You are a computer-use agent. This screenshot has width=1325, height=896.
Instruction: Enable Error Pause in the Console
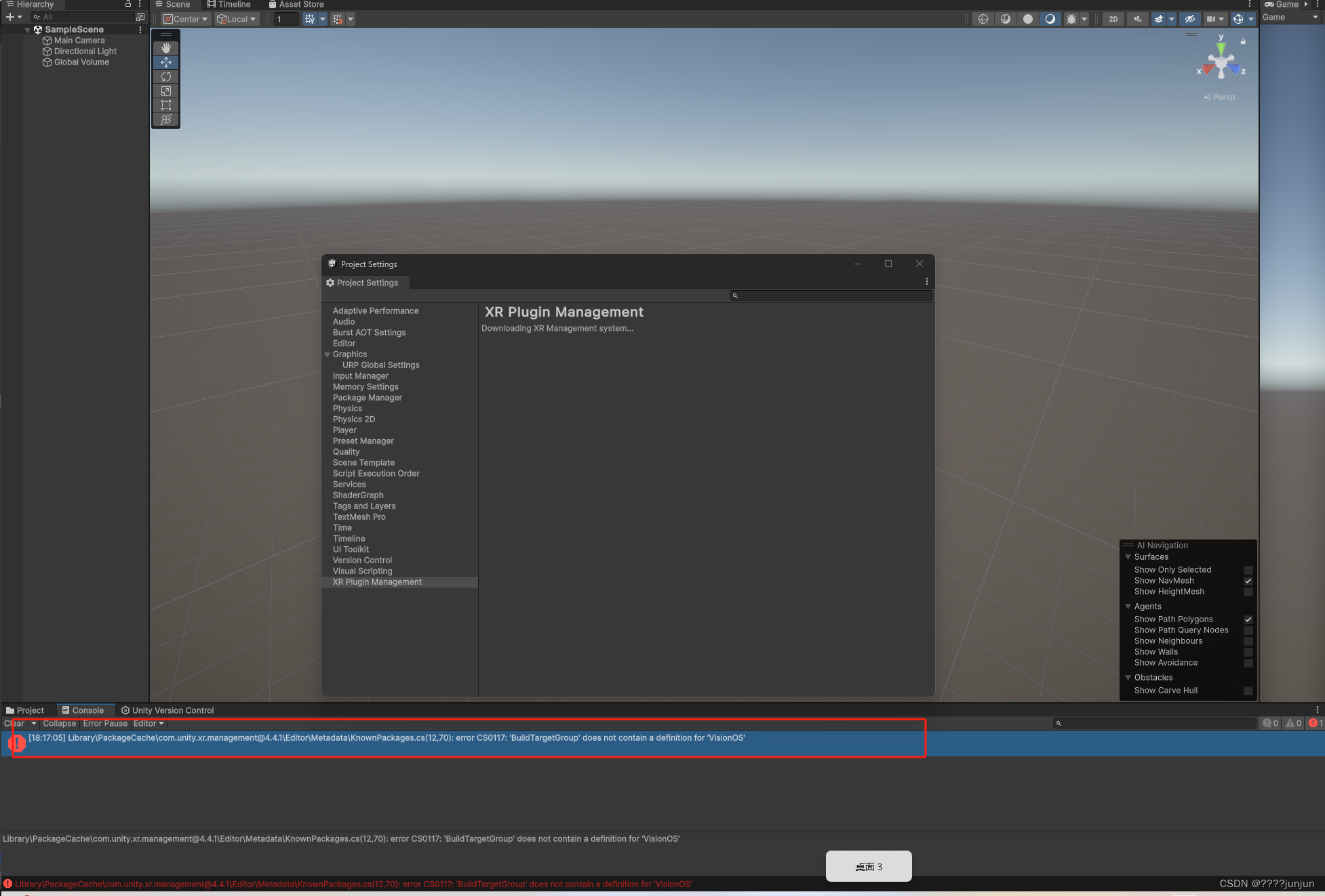click(x=105, y=723)
